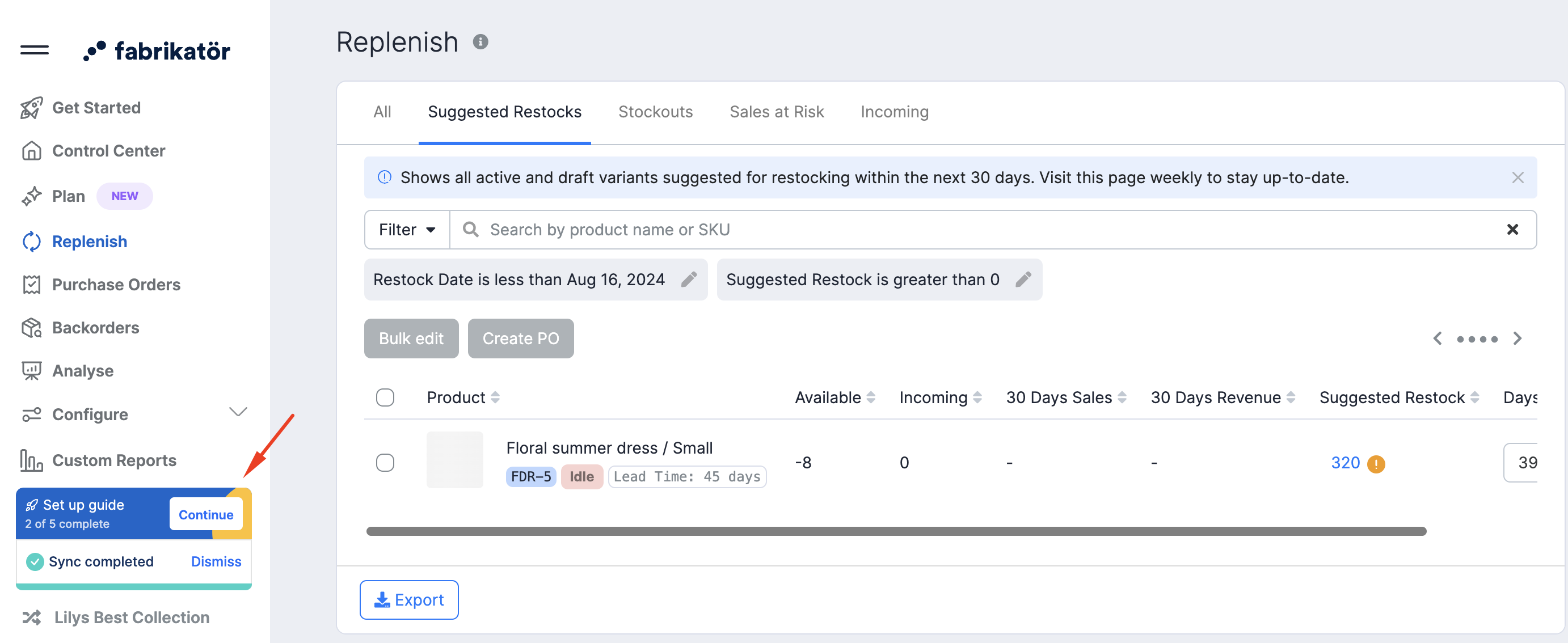The height and width of the screenshot is (643, 1568).
Task: Click the Lilys Best Collection shuffle icon
Action: (x=32, y=617)
